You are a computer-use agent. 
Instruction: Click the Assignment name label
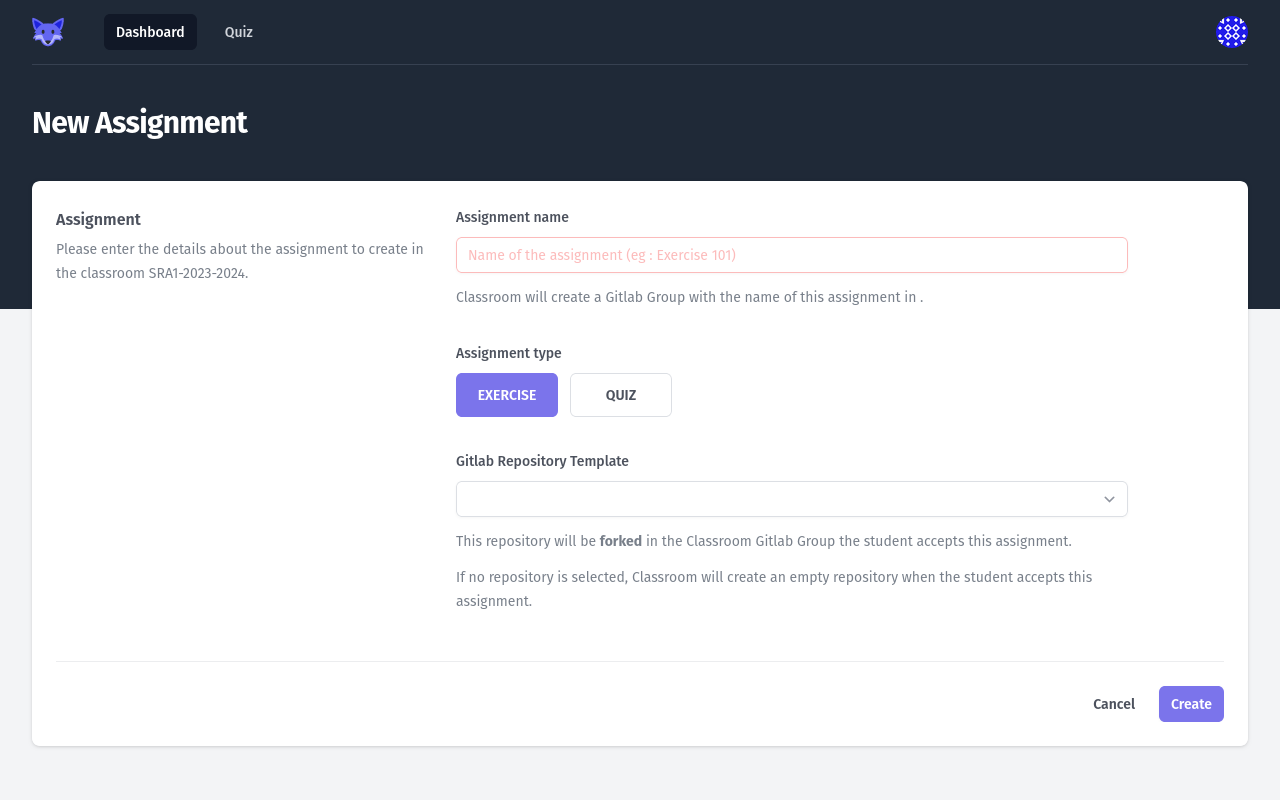click(x=512, y=217)
